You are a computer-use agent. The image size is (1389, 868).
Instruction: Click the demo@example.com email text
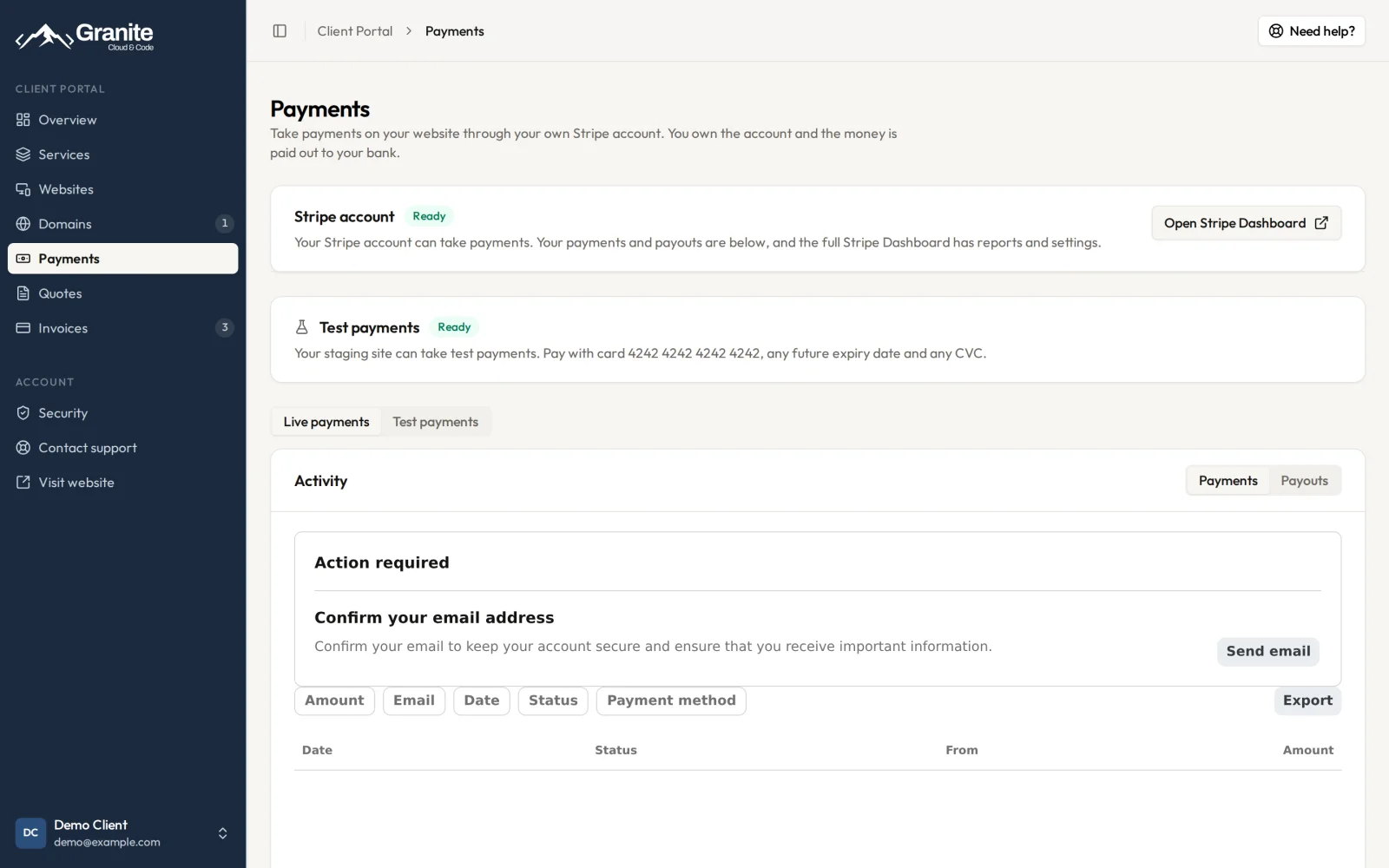point(107,842)
